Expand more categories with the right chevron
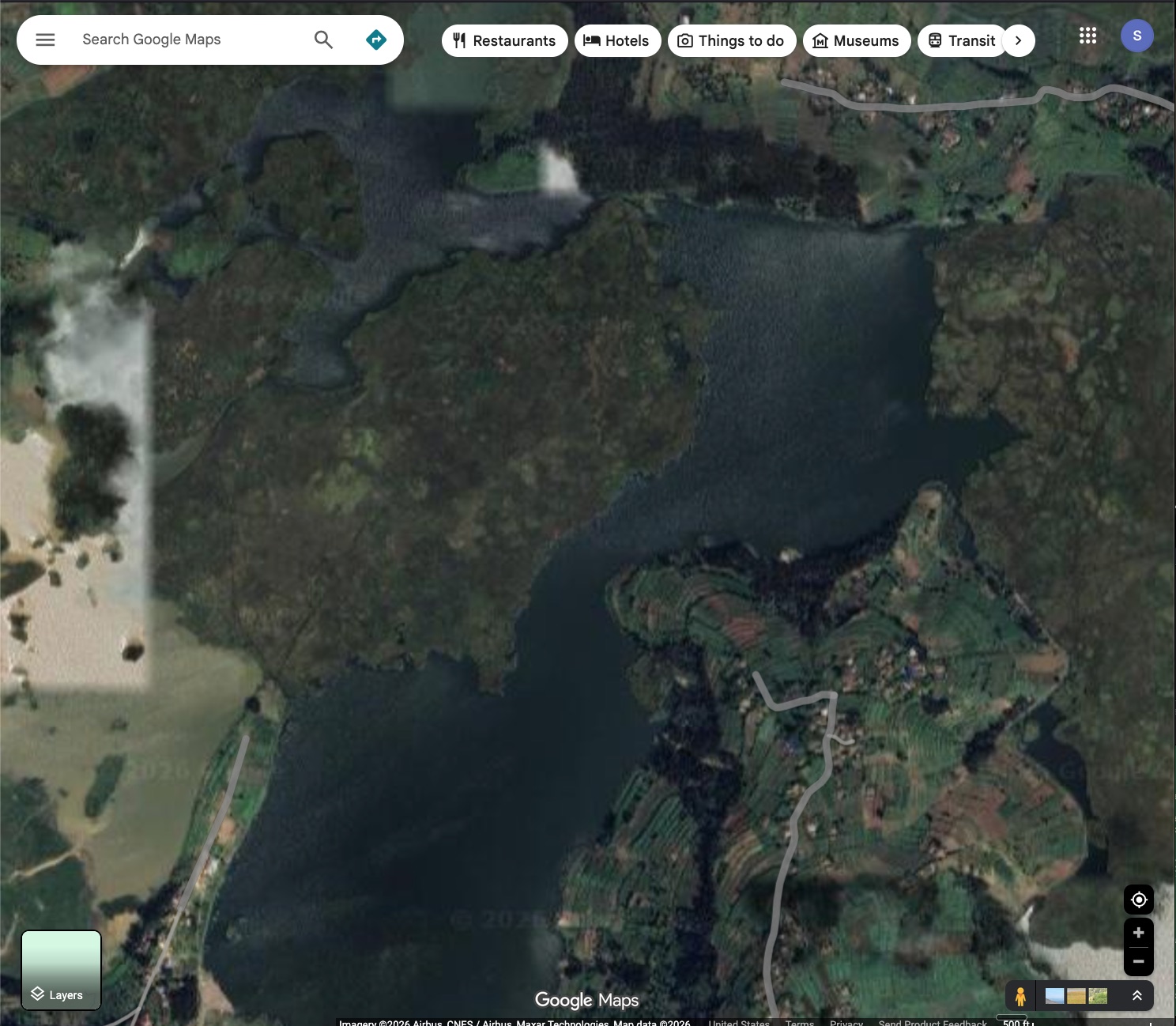This screenshot has width=1176, height=1026. point(1019,40)
